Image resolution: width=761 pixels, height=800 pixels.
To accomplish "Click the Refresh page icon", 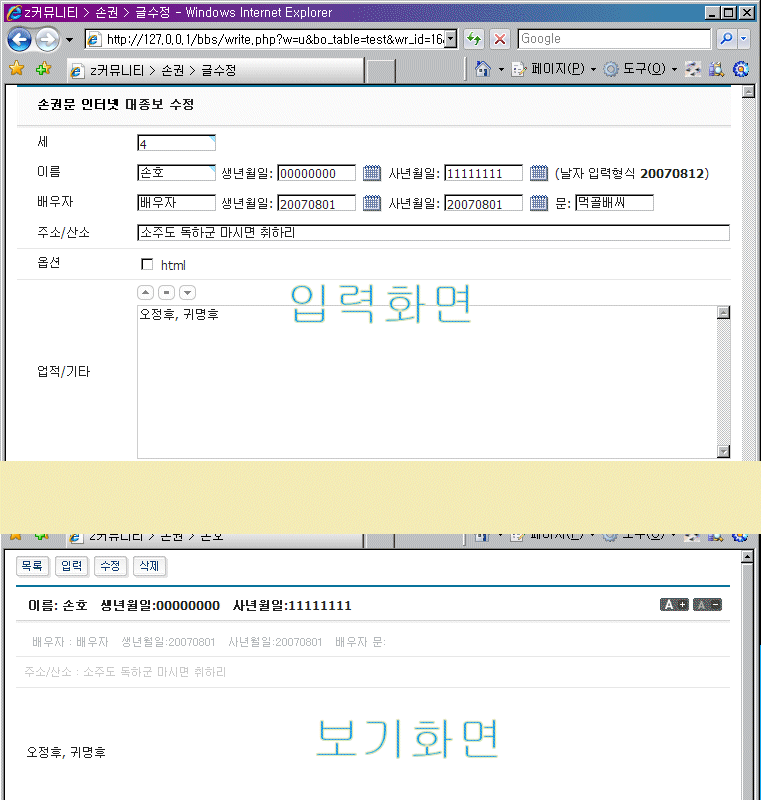I will 474,39.
